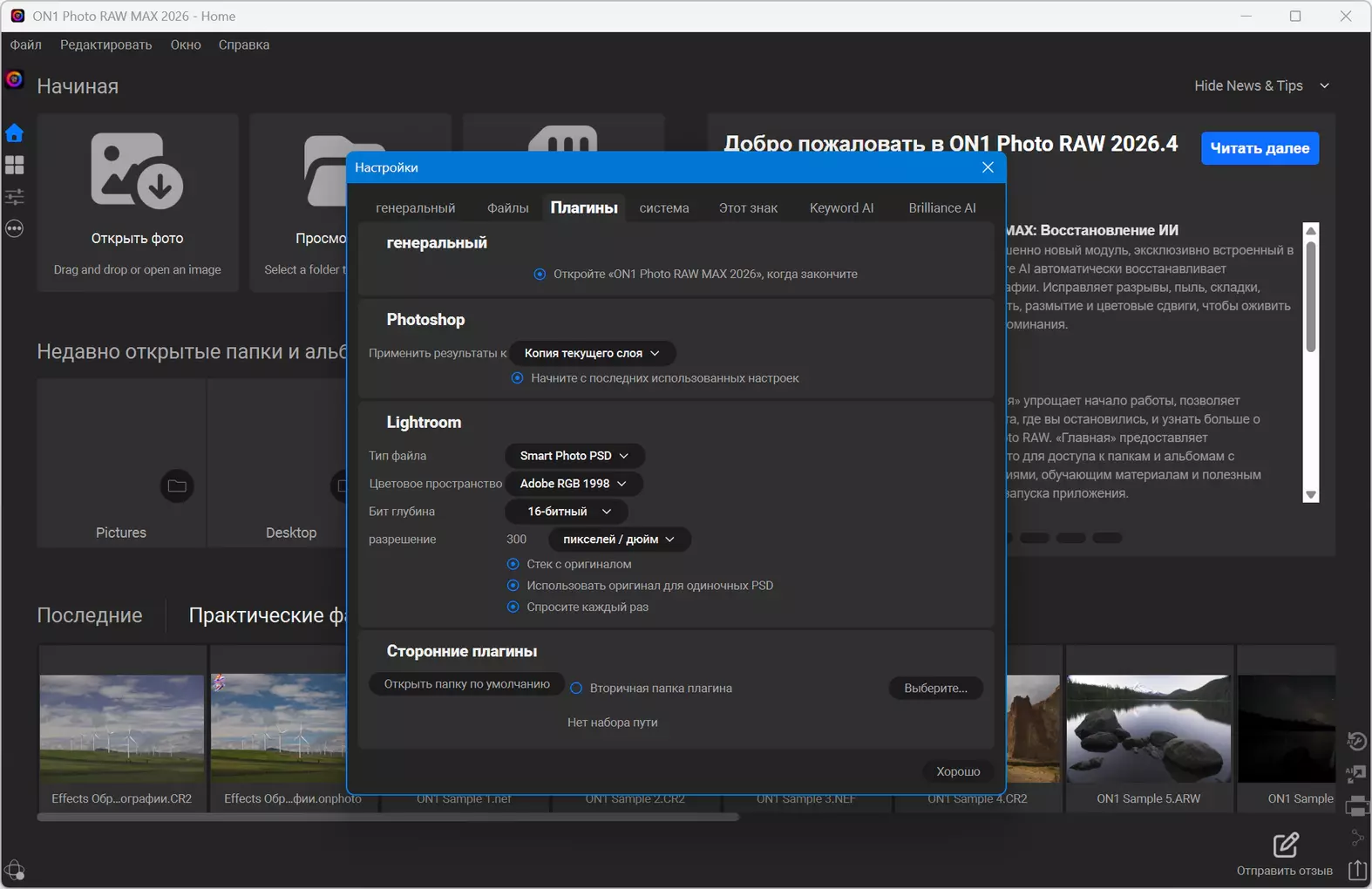Open the AI Resize icon in right sidebar

(1356, 773)
